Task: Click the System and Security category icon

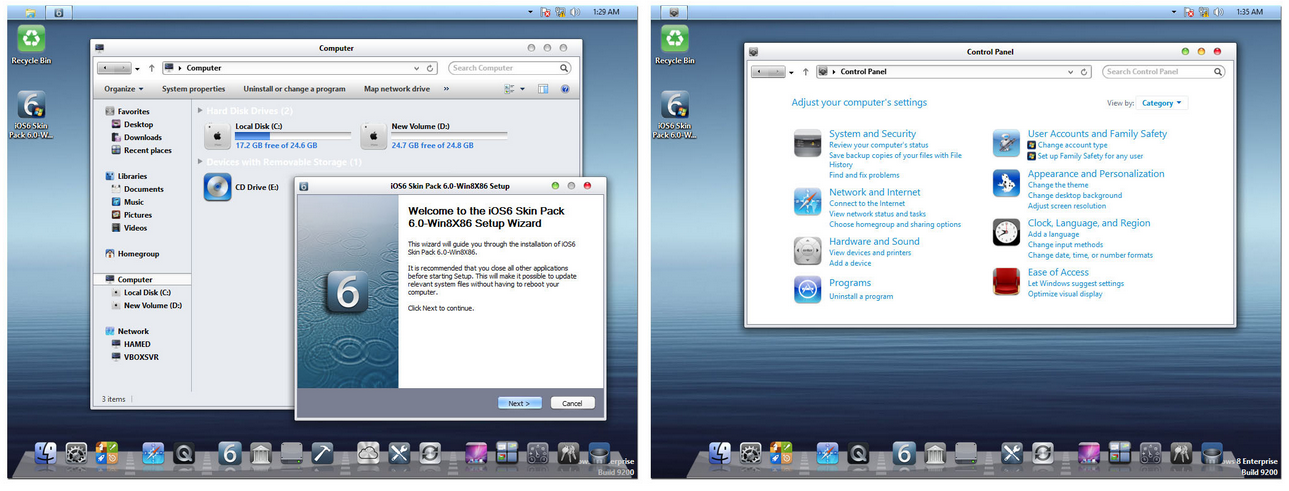Action: pyautogui.click(x=807, y=143)
